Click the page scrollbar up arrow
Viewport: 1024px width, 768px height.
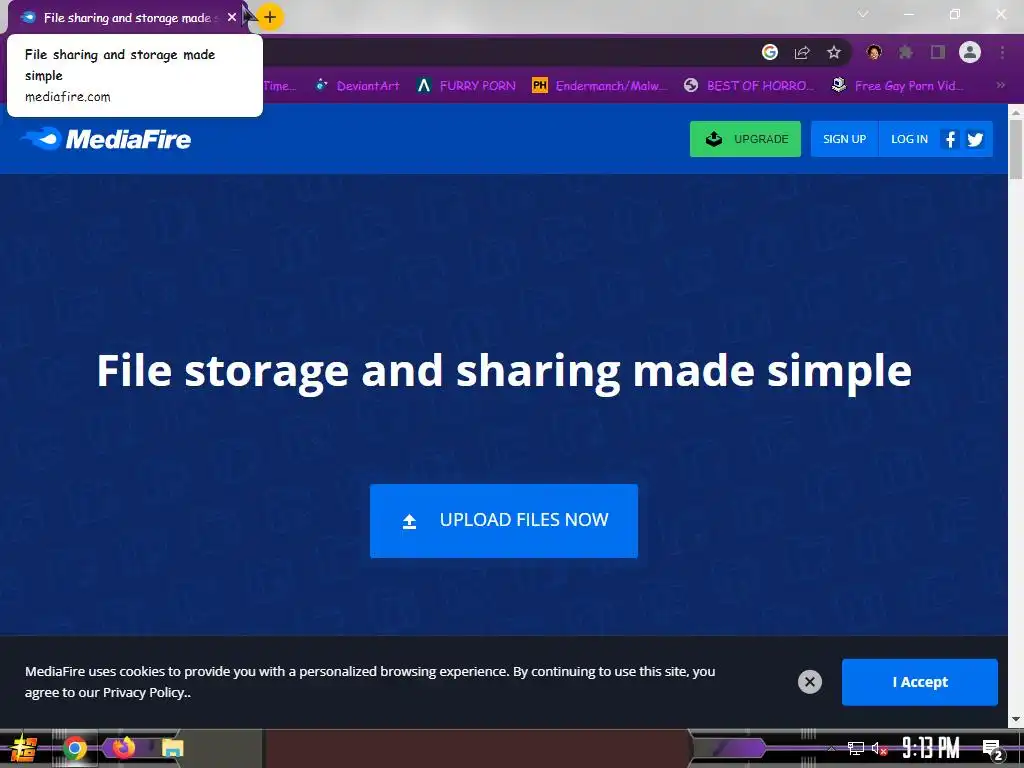click(x=1016, y=112)
